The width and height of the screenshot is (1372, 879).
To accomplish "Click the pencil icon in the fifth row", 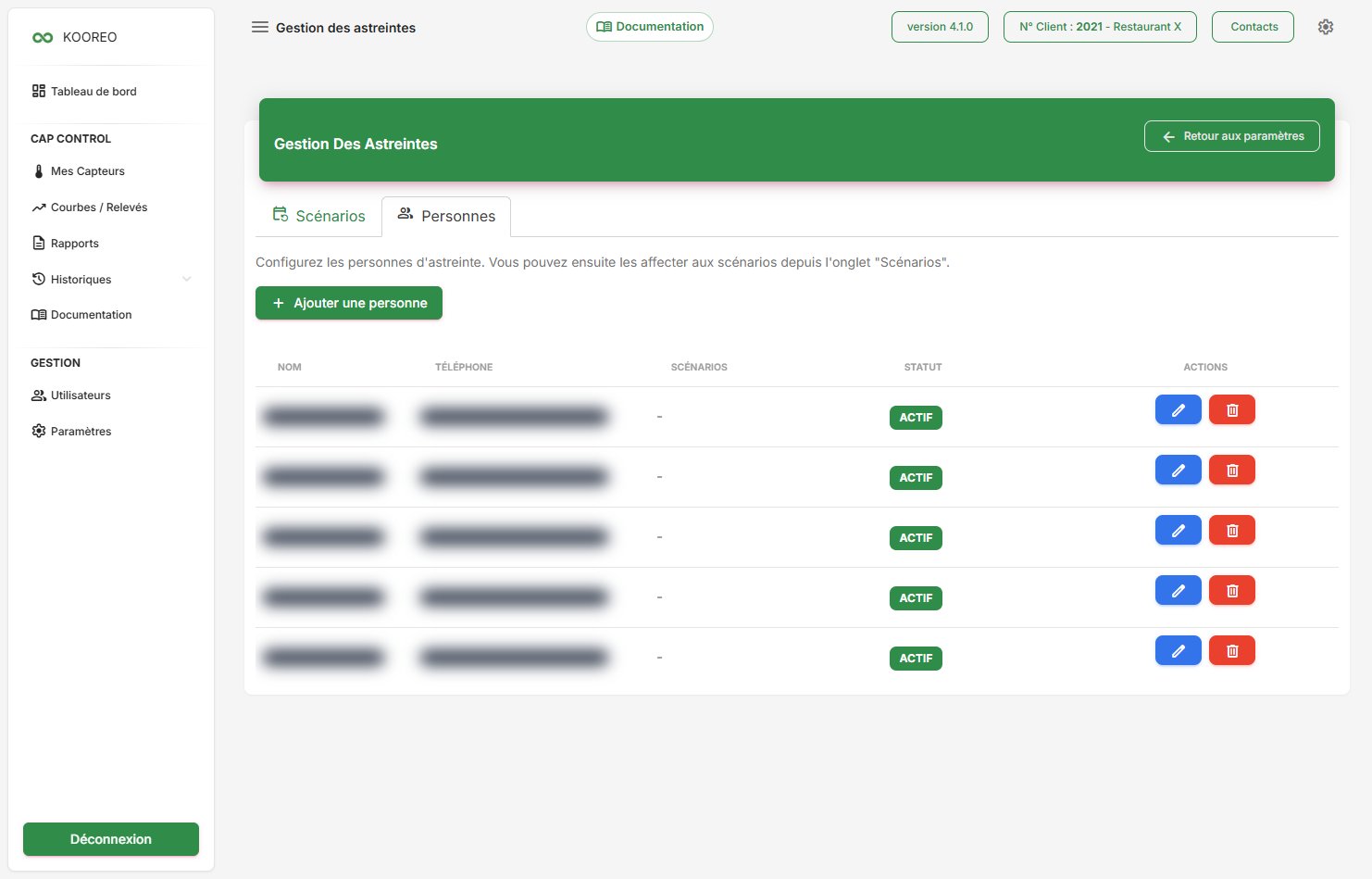I will (x=1179, y=650).
